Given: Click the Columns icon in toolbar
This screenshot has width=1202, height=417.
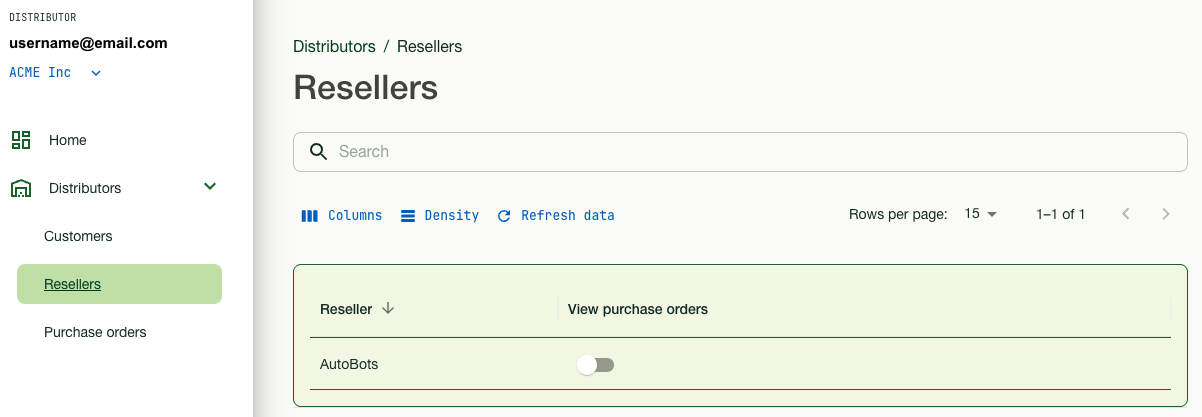Looking at the screenshot, I should [x=310, y=216].
